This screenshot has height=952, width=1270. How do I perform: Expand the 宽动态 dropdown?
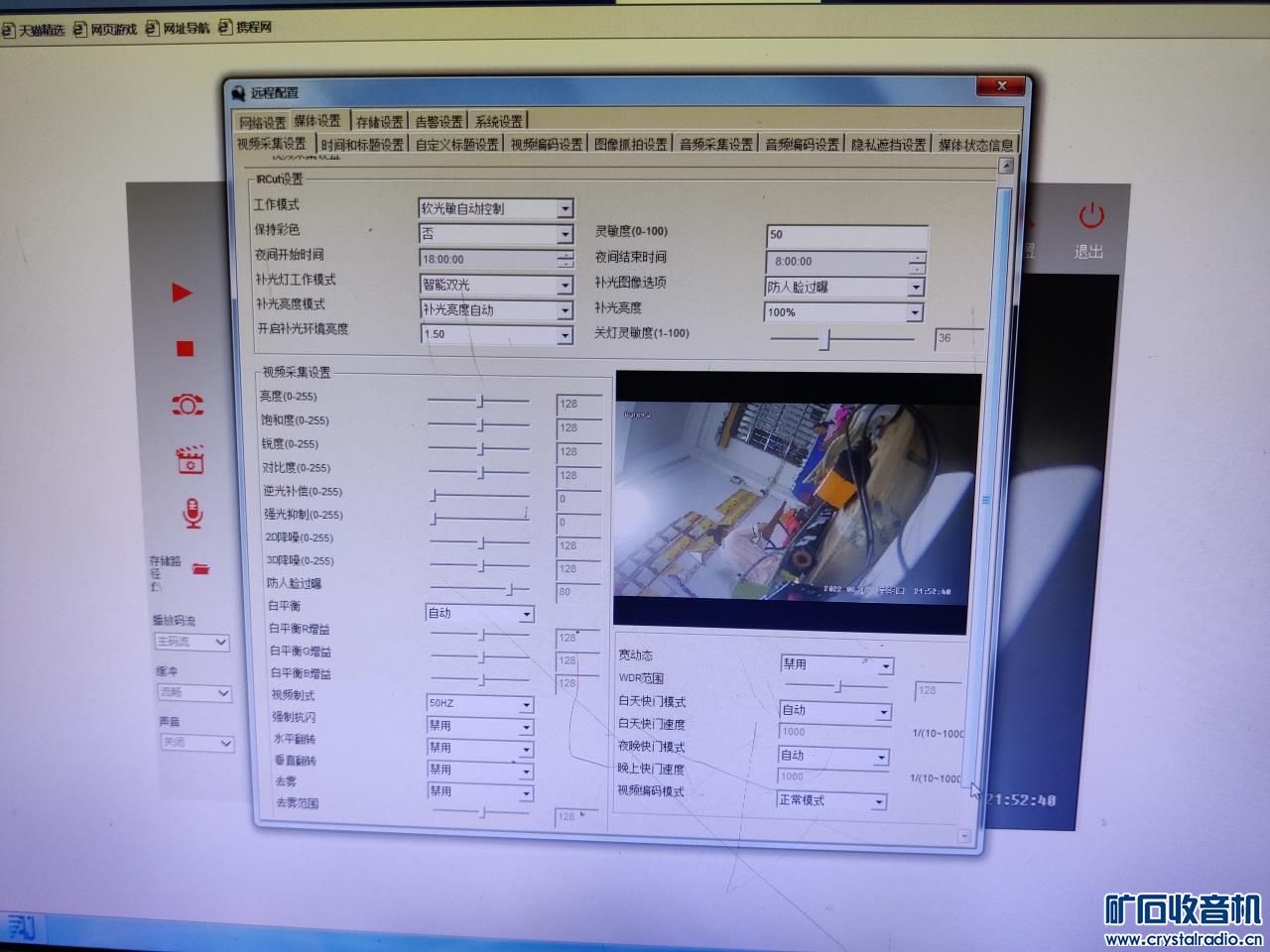pos(886,665)
